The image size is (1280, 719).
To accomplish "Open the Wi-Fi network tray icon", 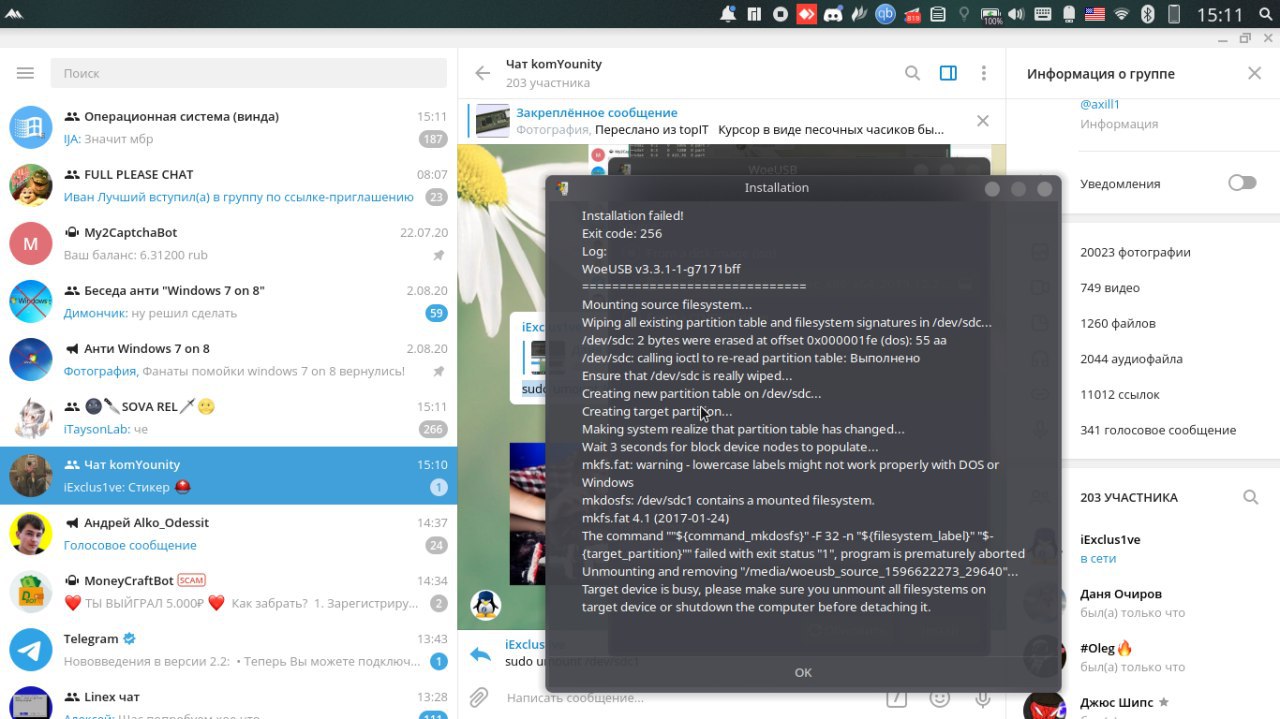I will pos(1122,14).
